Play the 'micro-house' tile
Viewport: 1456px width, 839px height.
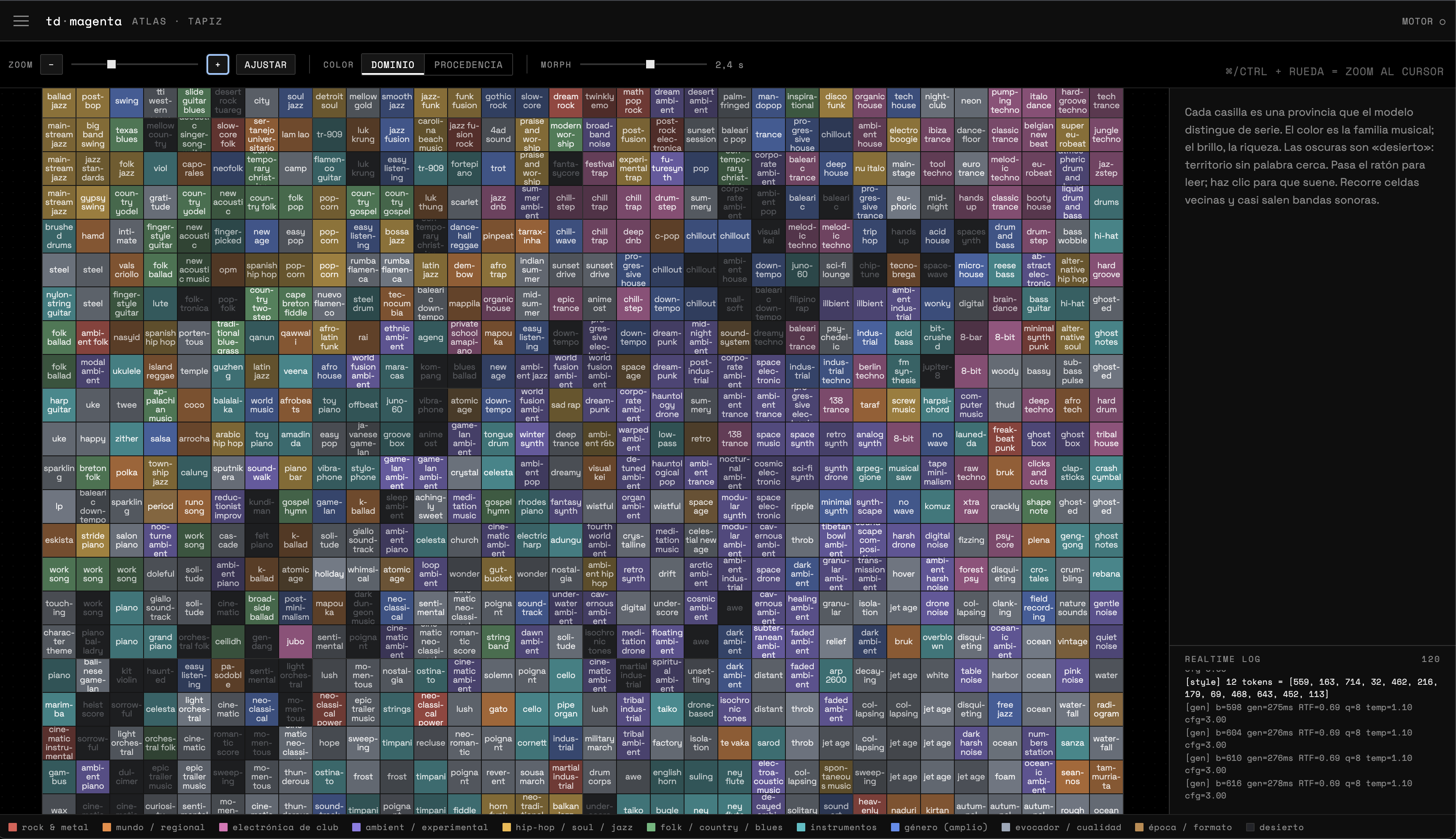point(971,270)
